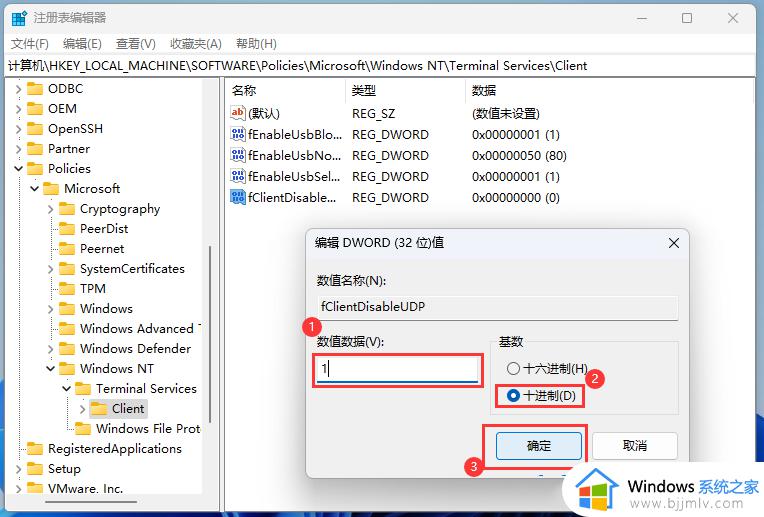Click the fClientDisable... DWORD value icon
The width and height of the screenshot is (764, 517).
click(238, 197)
